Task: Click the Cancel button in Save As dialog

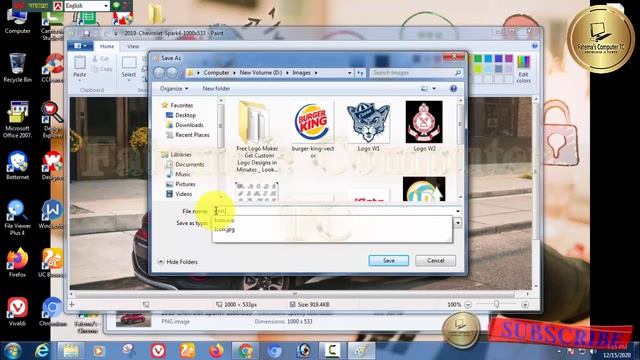Action: (x=436, y=260)
